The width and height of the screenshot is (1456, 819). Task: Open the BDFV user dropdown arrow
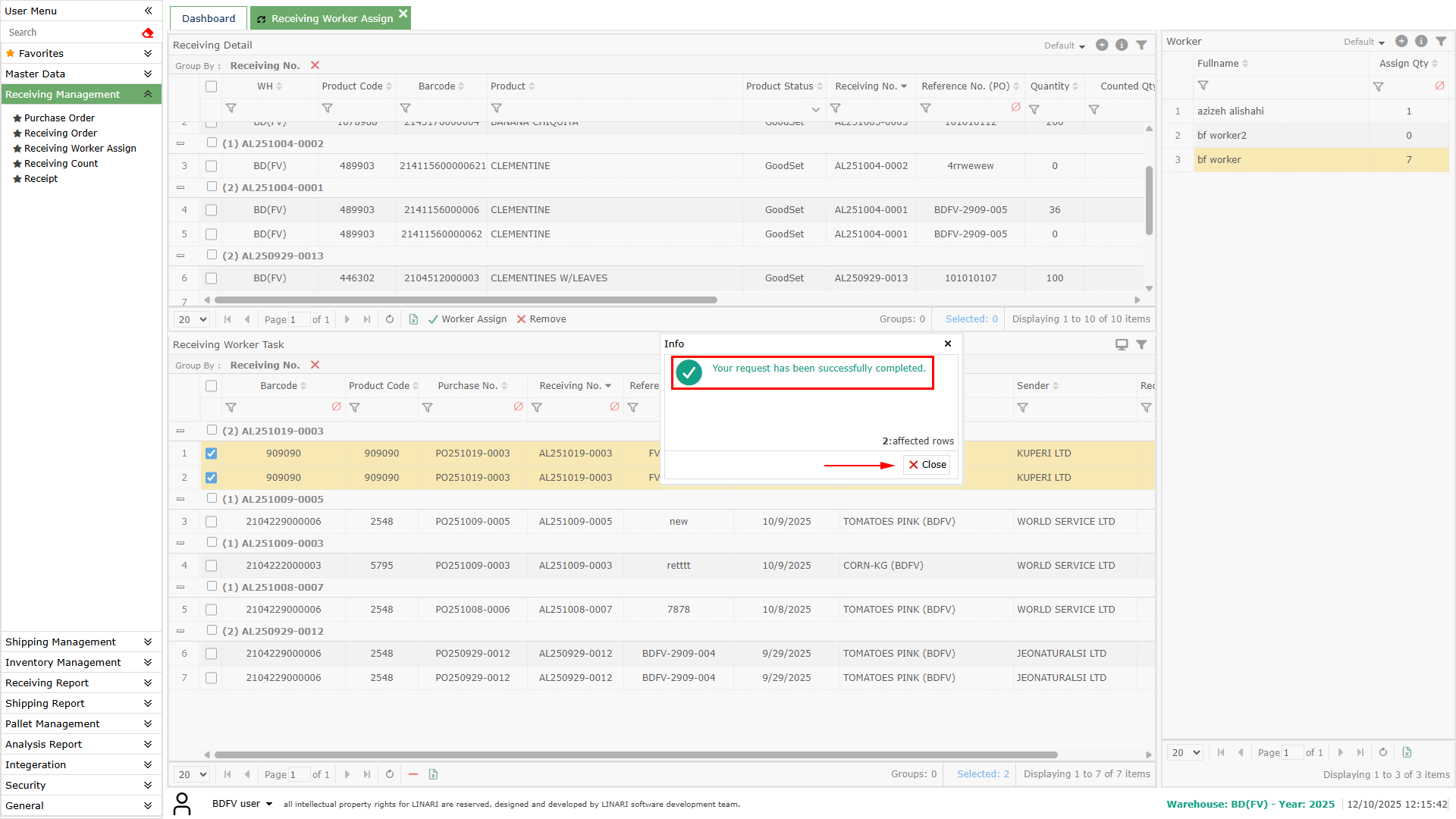269,804
